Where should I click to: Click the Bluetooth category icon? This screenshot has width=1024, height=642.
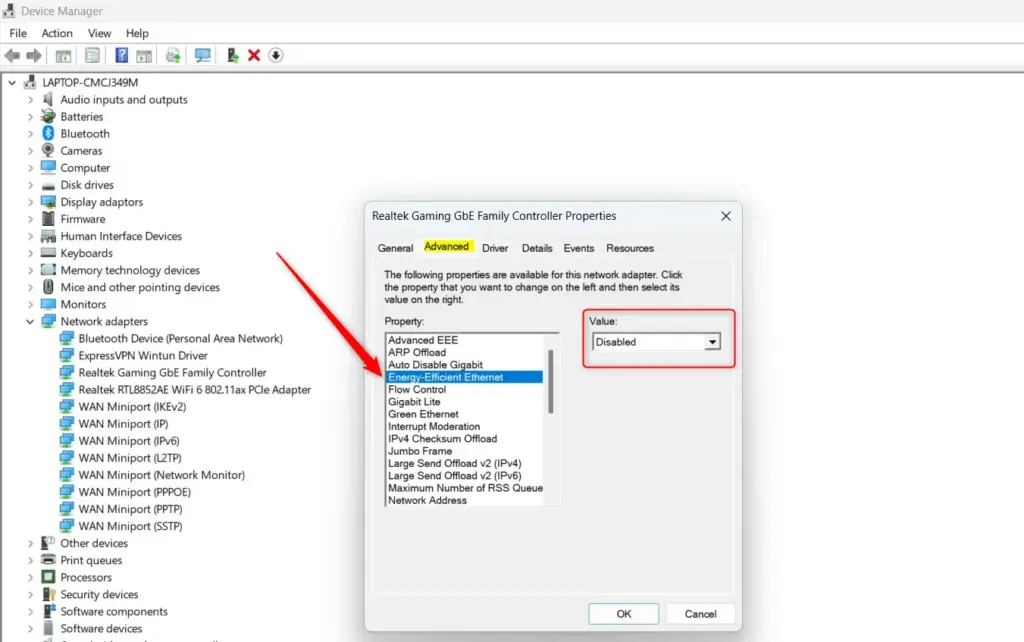click(48, 133)
